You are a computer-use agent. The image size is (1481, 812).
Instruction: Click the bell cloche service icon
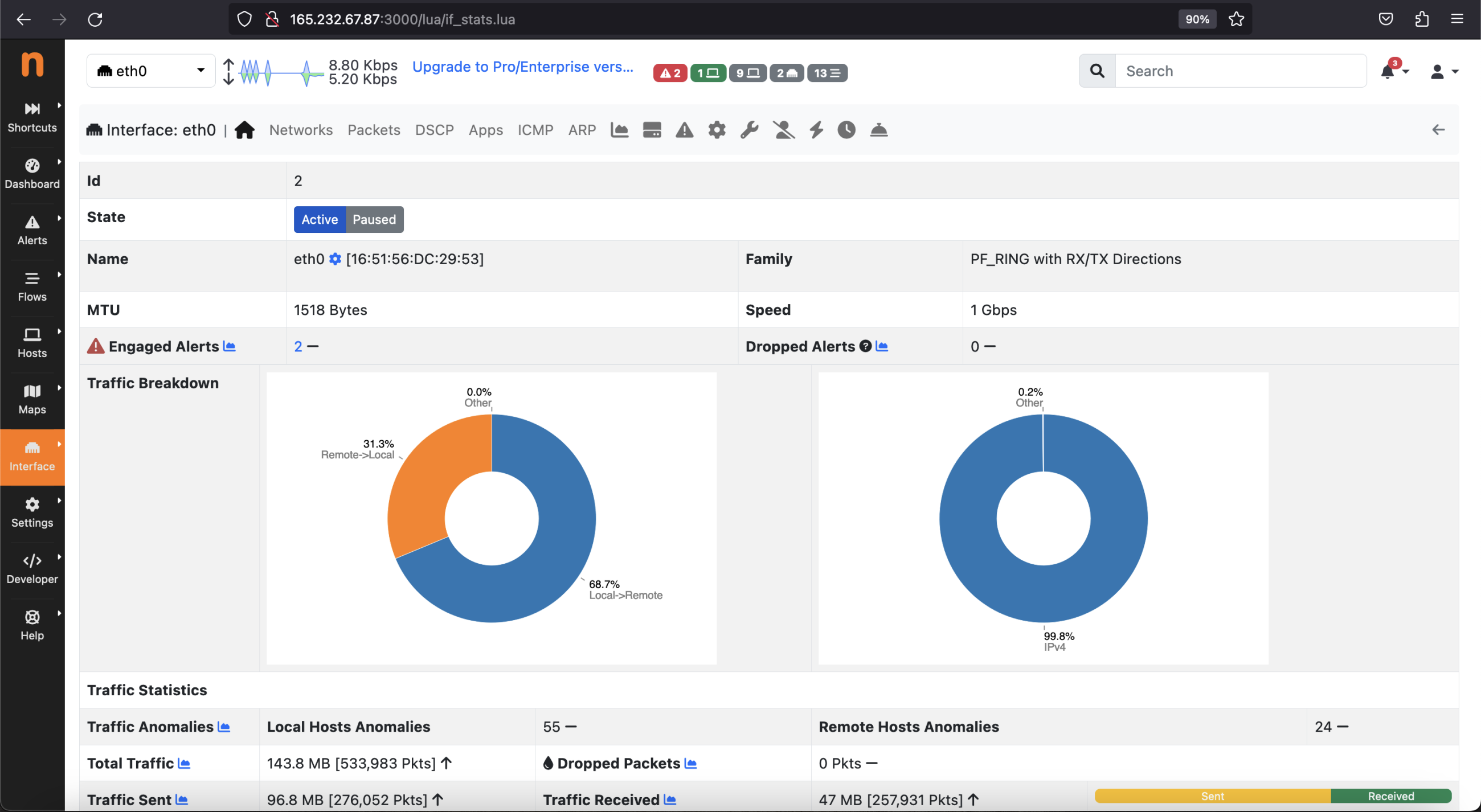click(879, 130)
